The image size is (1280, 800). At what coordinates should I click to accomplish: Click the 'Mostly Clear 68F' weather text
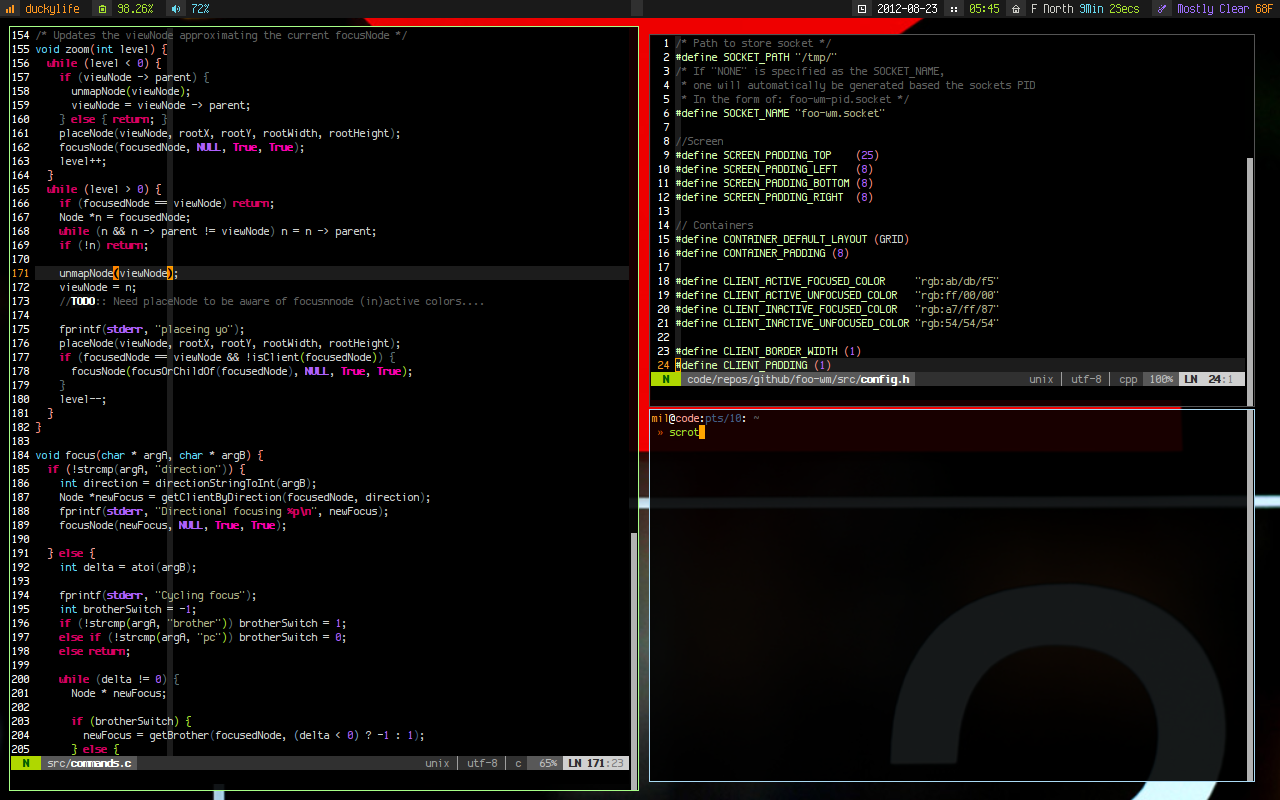(1225, 9)
